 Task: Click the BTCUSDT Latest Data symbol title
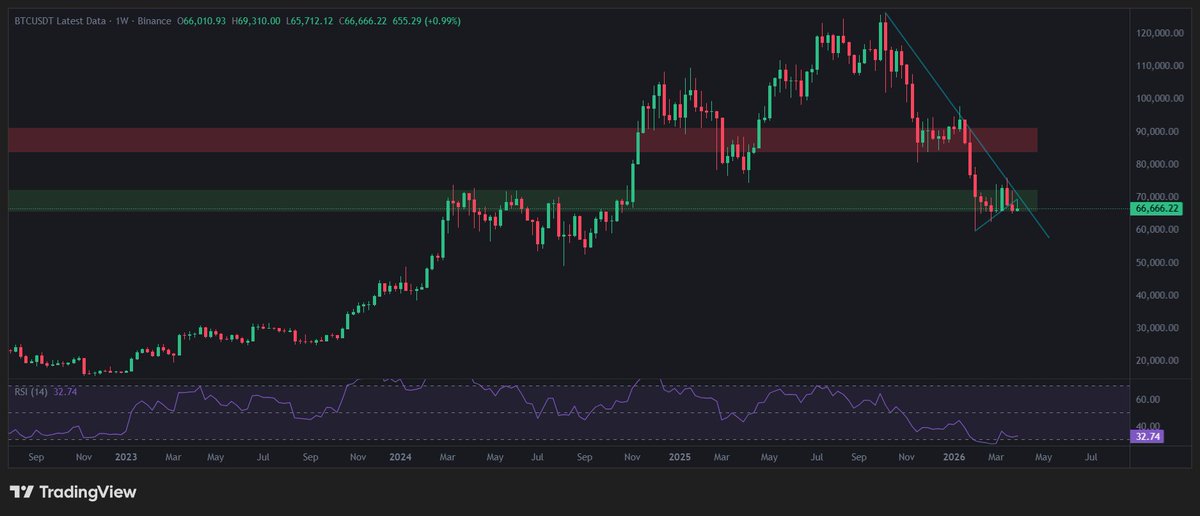(x=61, y=21)
